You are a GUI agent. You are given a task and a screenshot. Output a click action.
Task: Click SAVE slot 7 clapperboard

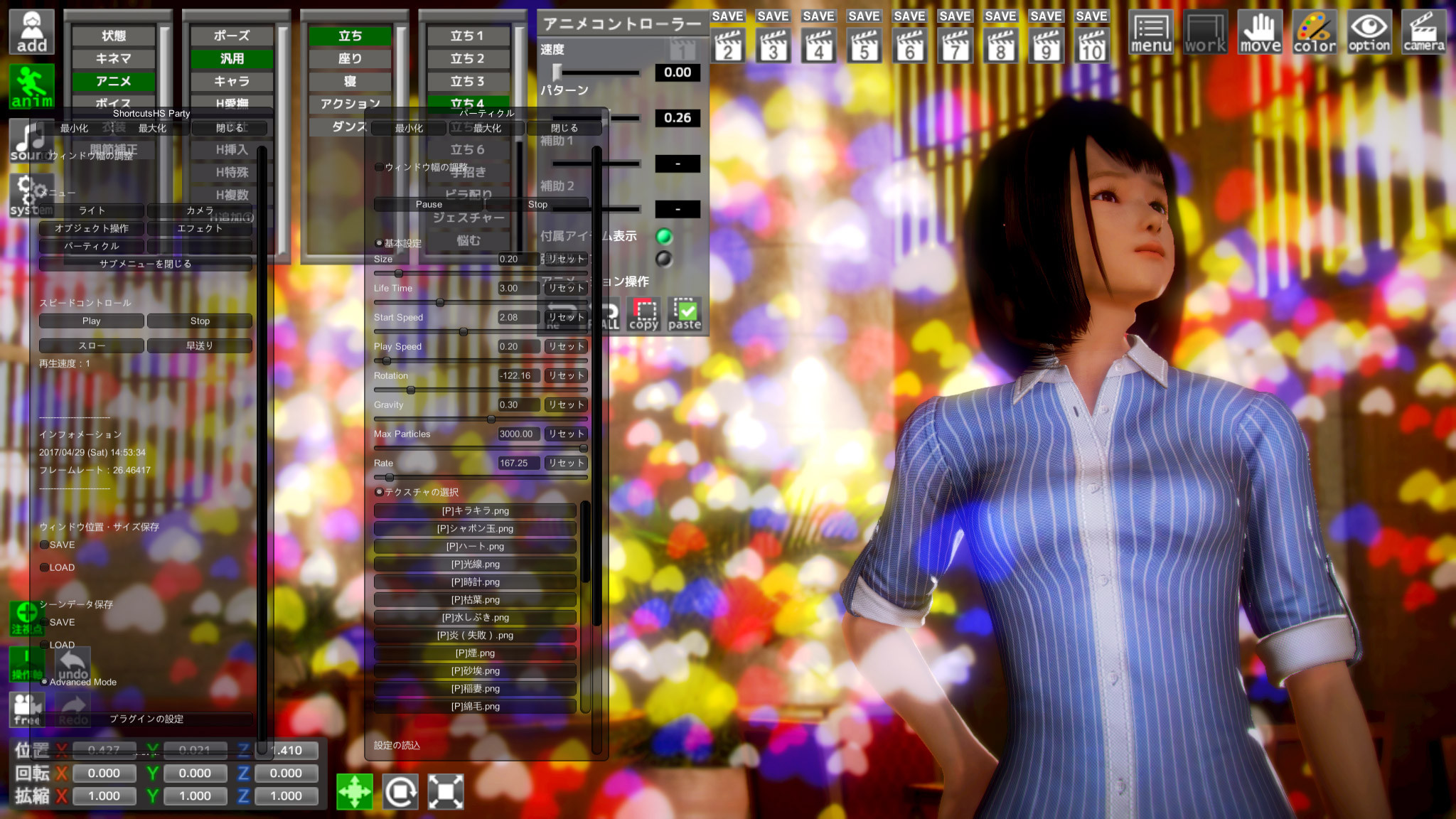coord(955,44)
